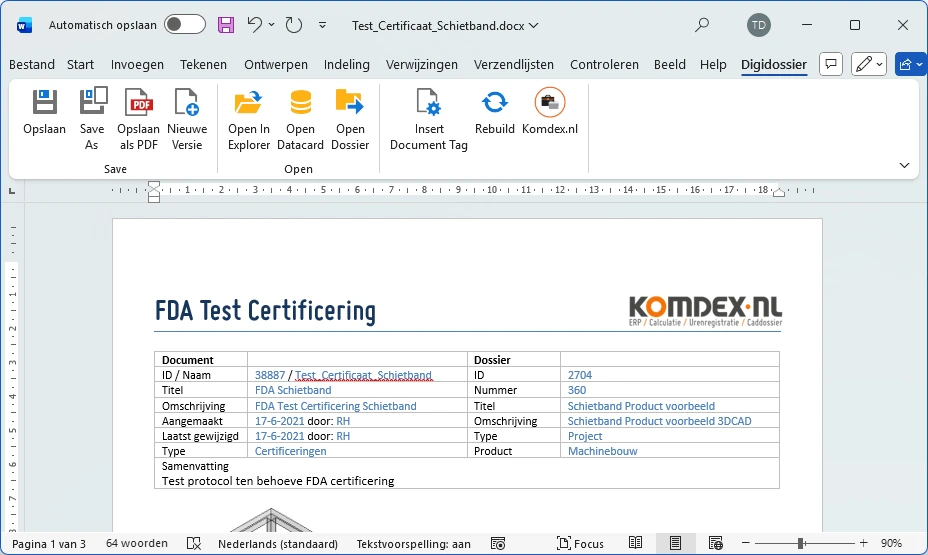Open the Quick Access Toolbar customize dropdown
The width and height of the screenshot is (928, 555).
point(322,25)
